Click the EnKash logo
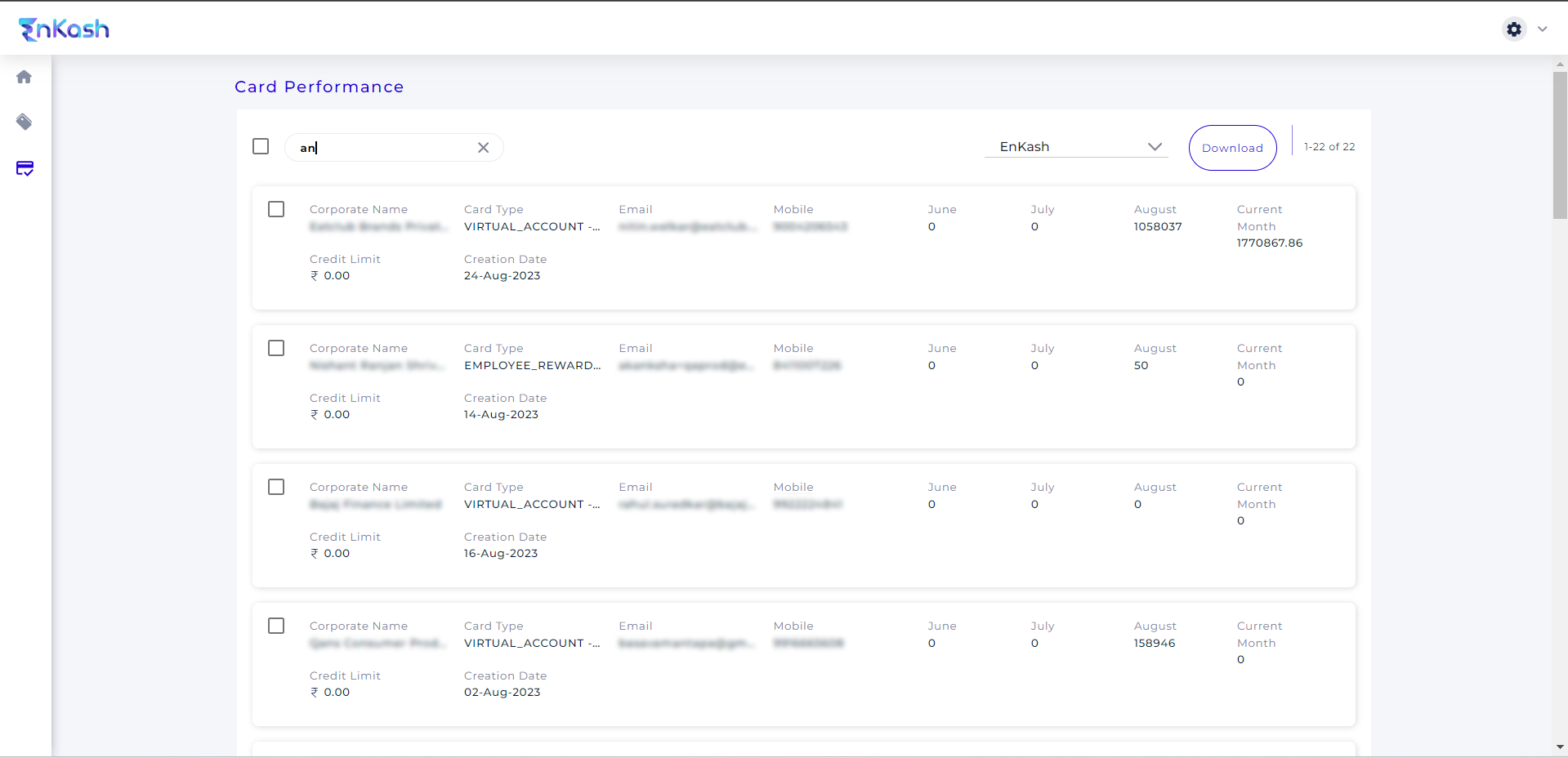This screenshot has height=758, width=1568. 64,29
